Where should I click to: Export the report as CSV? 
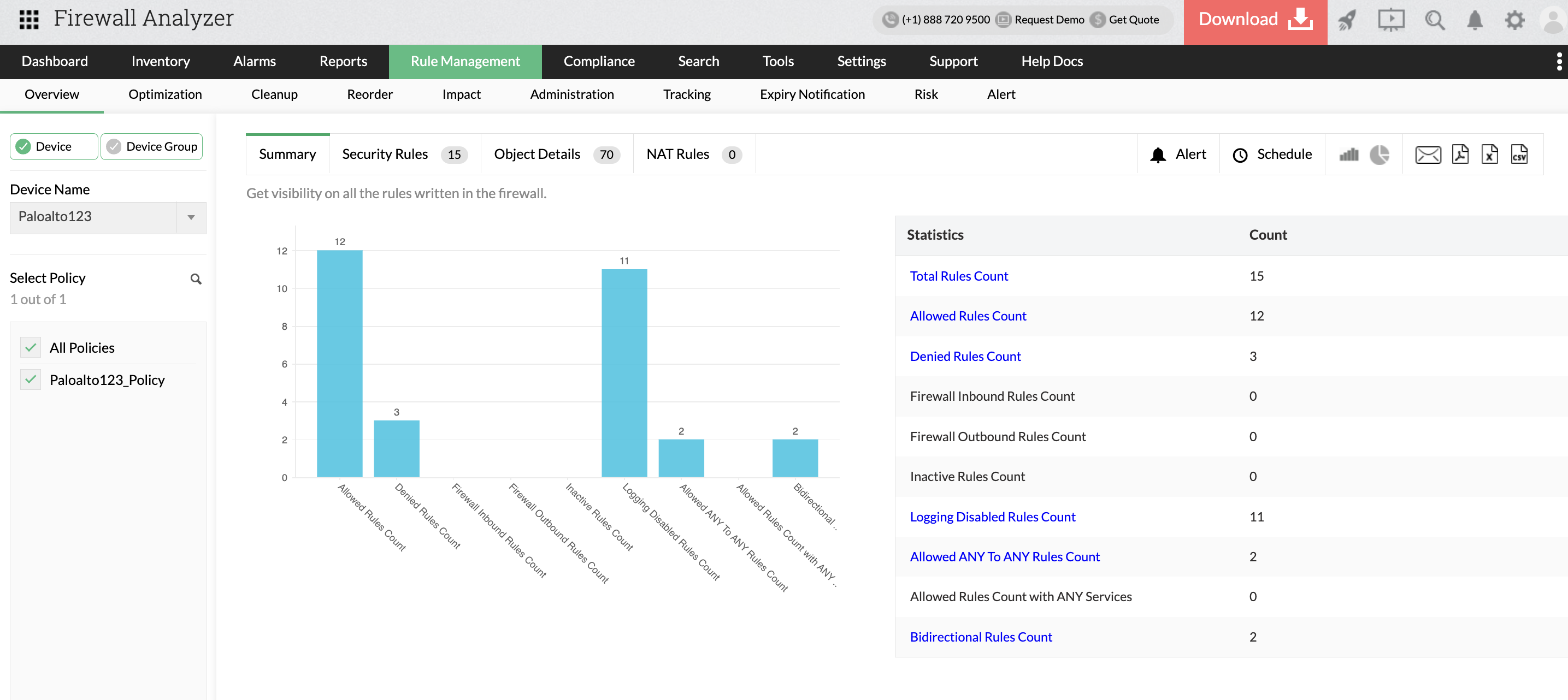pos(1520,154)
